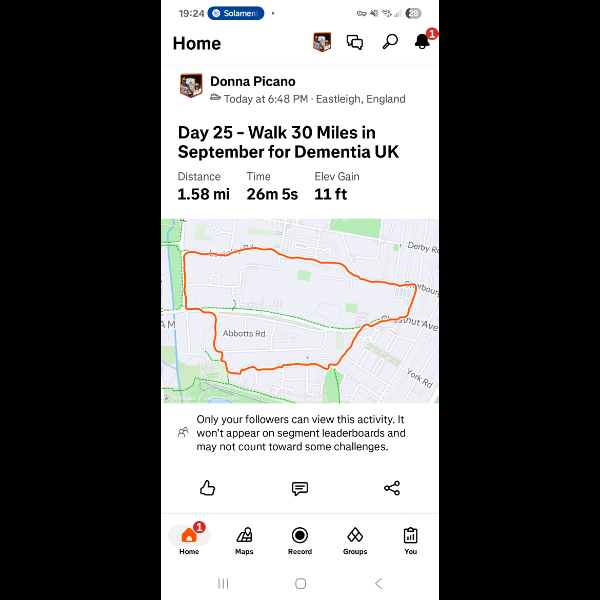Open comments with the speech bubble icon

[300, 488]
